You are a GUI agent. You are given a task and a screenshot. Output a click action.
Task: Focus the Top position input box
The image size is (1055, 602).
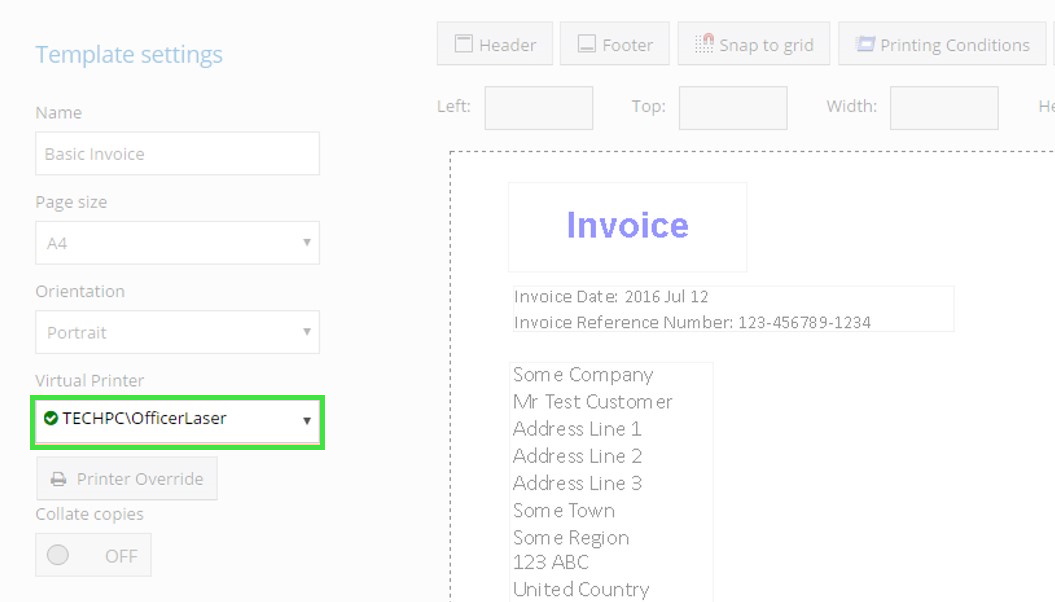click(x=732, y=108)
